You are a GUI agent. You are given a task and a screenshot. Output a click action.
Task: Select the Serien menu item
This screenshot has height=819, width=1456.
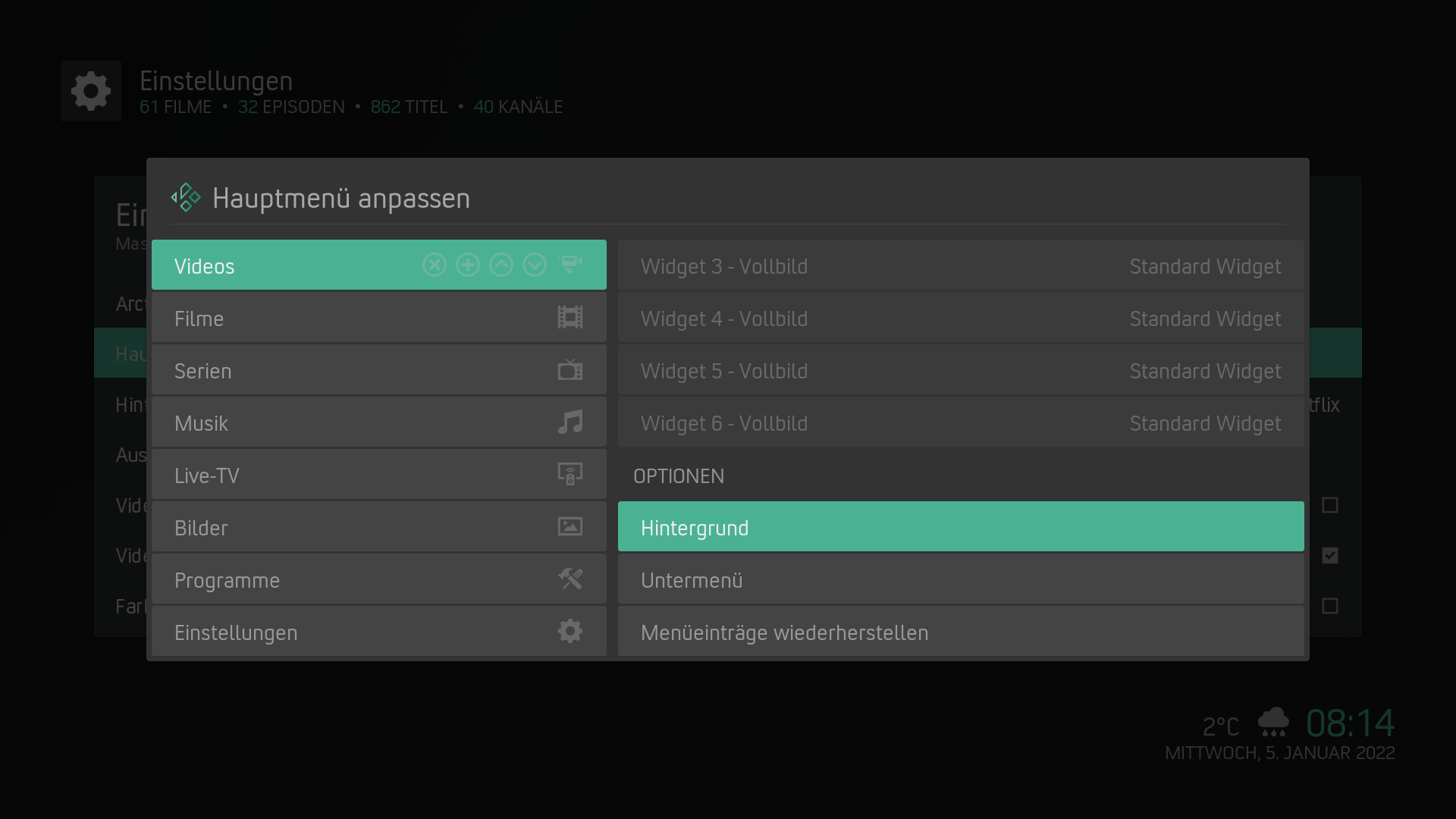(x=379, y=370)
